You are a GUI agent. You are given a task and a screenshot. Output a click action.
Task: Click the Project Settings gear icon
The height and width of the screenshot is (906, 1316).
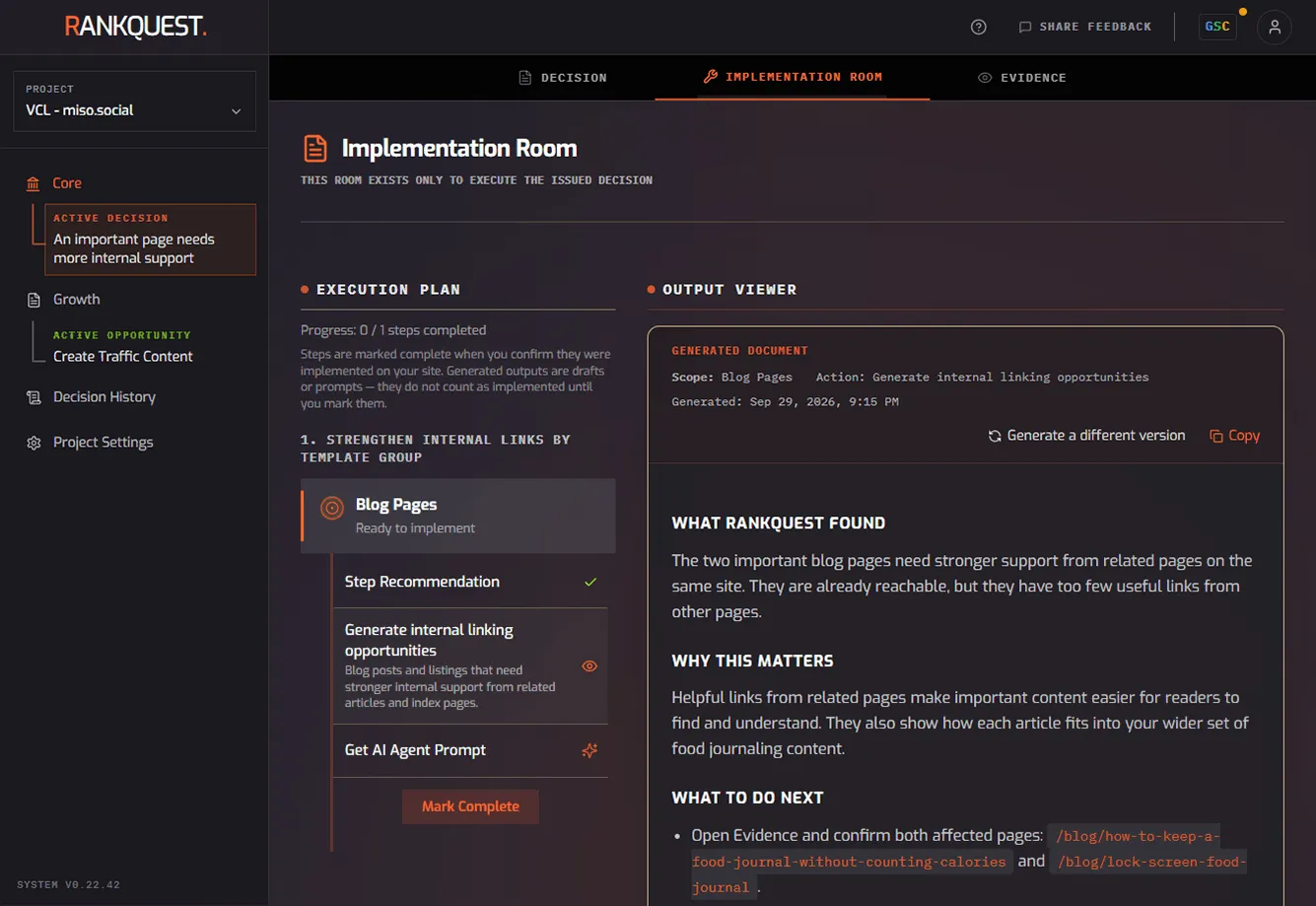tap(34, 443)
